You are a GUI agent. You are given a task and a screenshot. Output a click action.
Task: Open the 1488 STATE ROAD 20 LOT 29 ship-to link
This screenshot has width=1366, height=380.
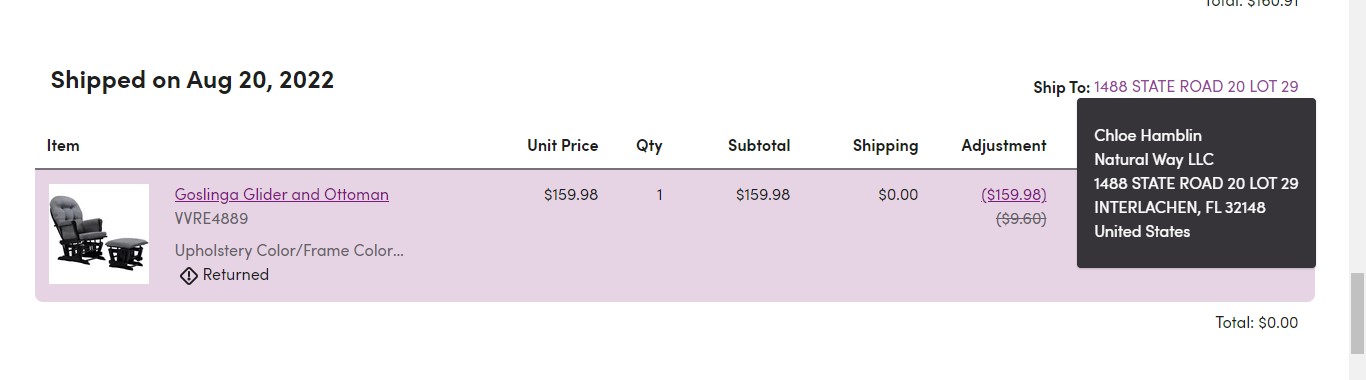[1196, 87]
